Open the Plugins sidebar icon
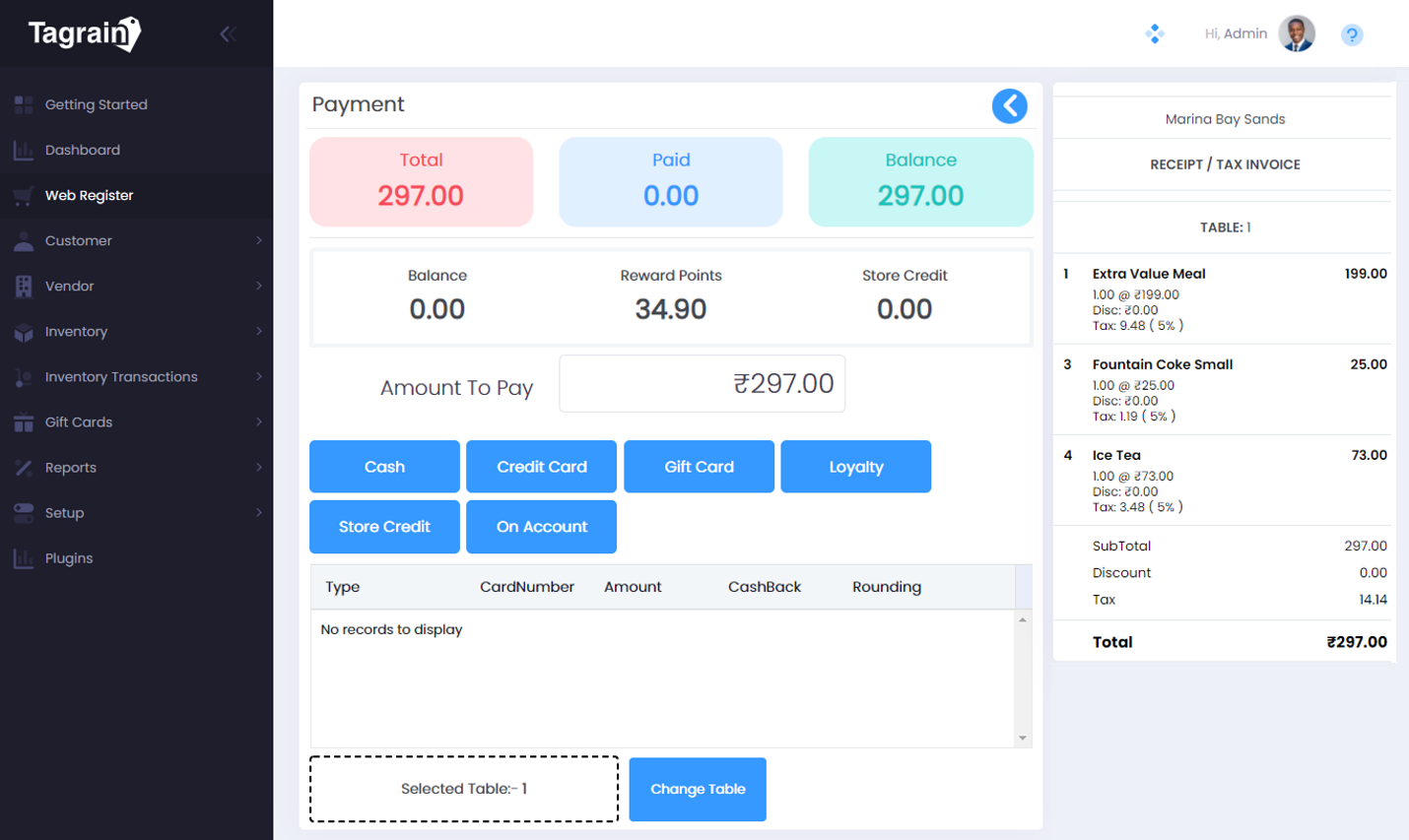 coord(22,557)
